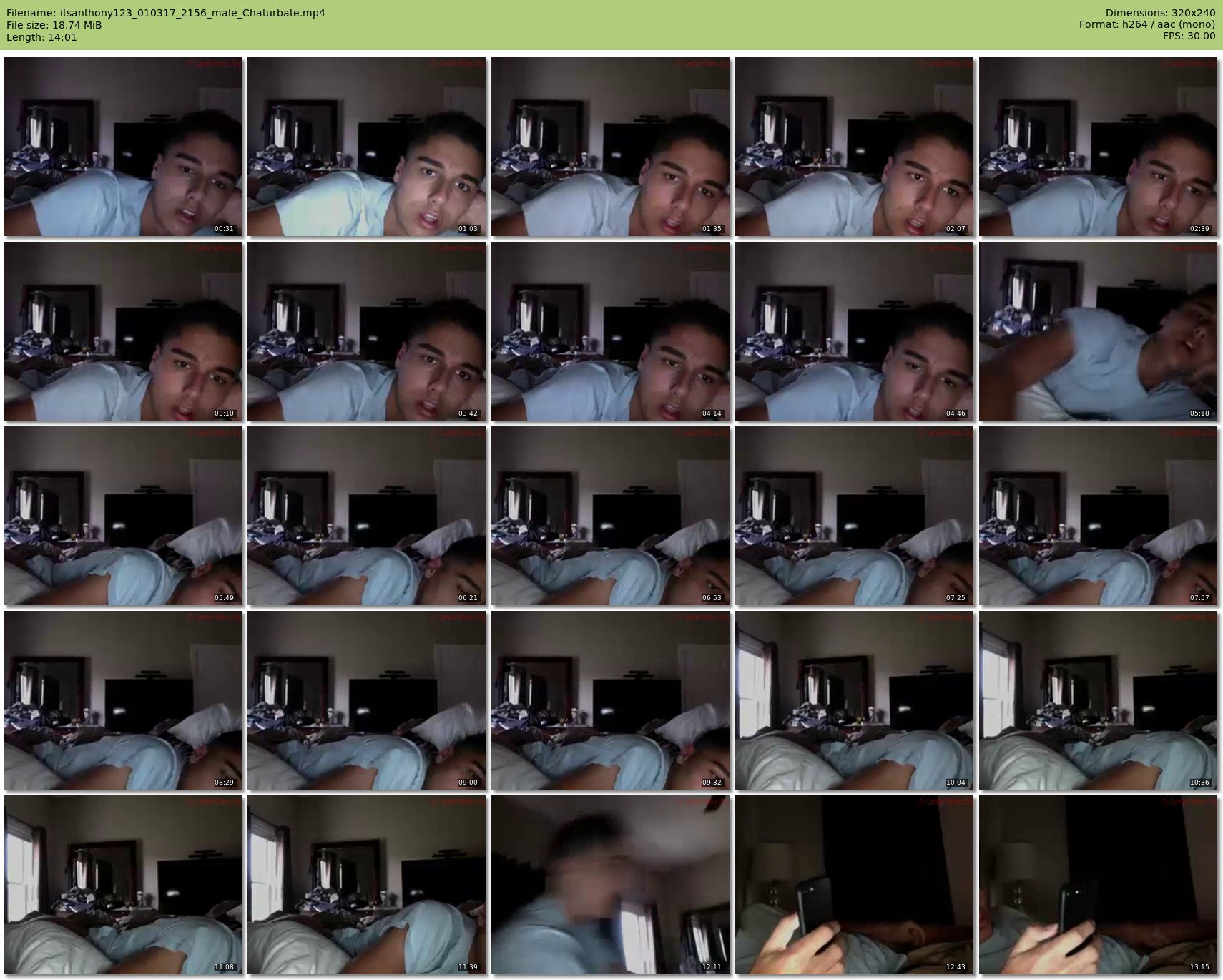Screen dimensions: 1223x980
Task: Click the 04:14 video frame
Action: coord(611,331)
